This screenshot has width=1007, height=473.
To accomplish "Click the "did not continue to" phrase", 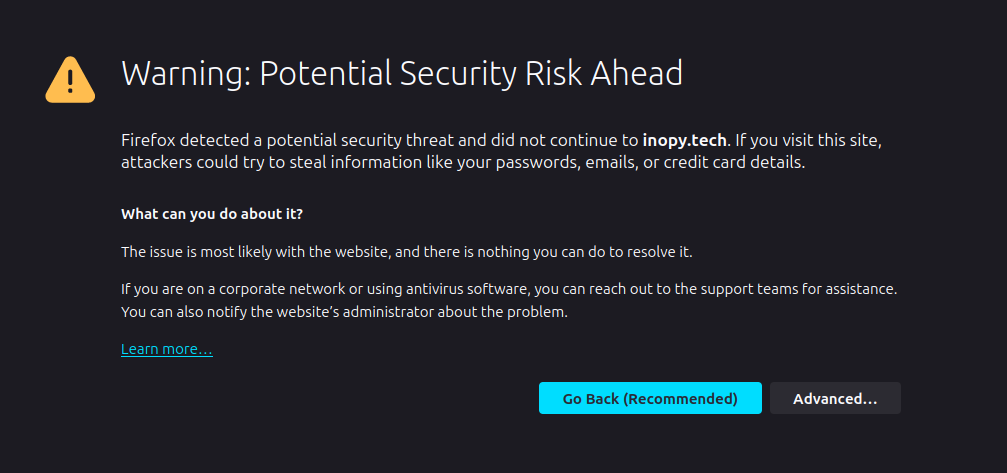I will (565, 140).
